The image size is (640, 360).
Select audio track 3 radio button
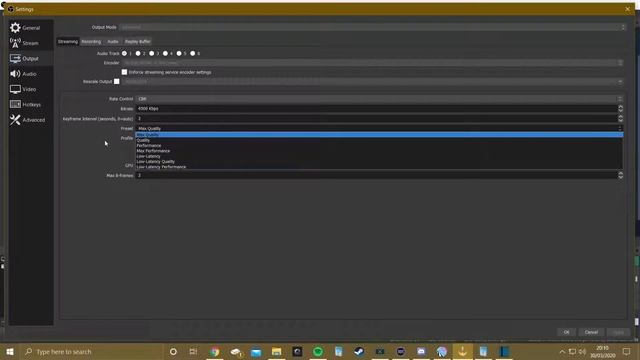click(x=152, y=53)
